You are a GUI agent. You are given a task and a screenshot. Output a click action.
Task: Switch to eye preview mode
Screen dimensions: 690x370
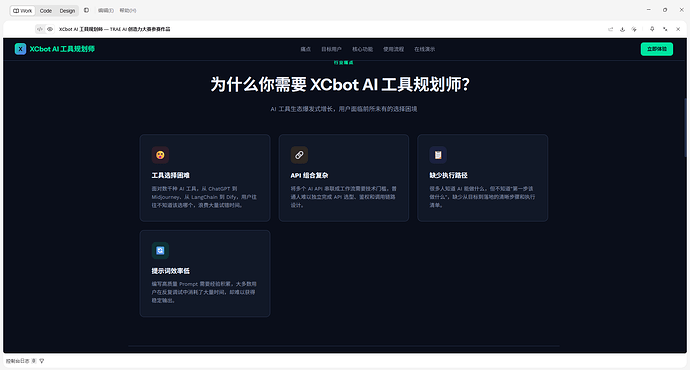[x=50, y=29]
